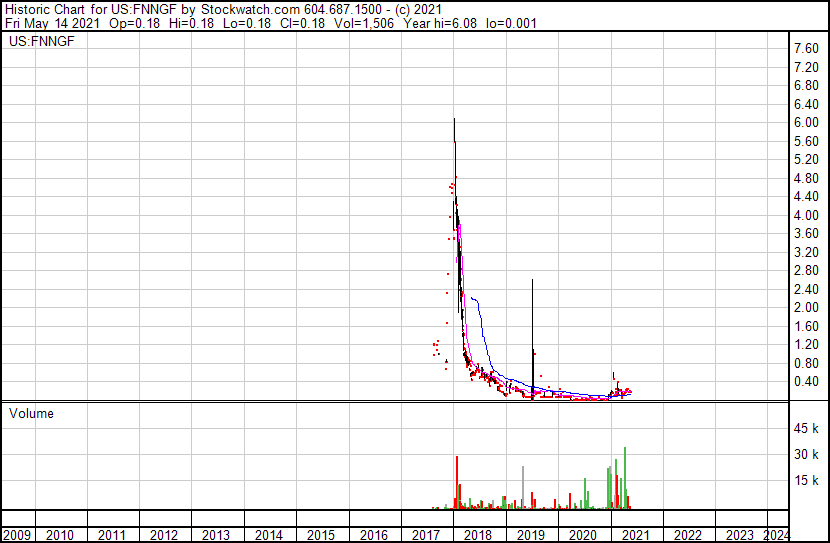The height and width of the screenshot is (543, 830).
Task: Click the 7.60 top price label
Action: 806,48
